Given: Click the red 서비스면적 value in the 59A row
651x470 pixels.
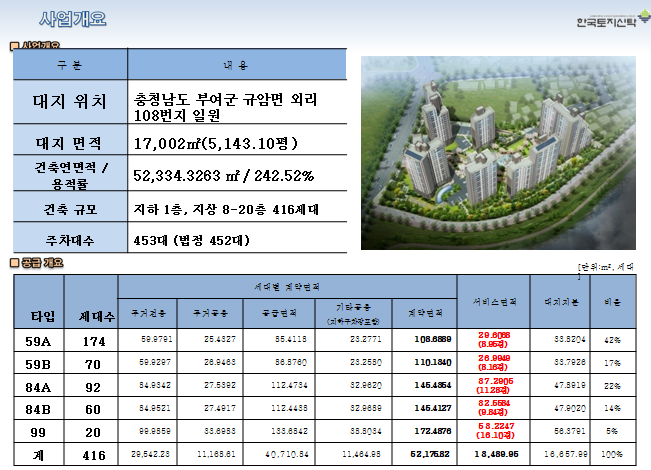Looking at the screenshot, I should point(494,340).
